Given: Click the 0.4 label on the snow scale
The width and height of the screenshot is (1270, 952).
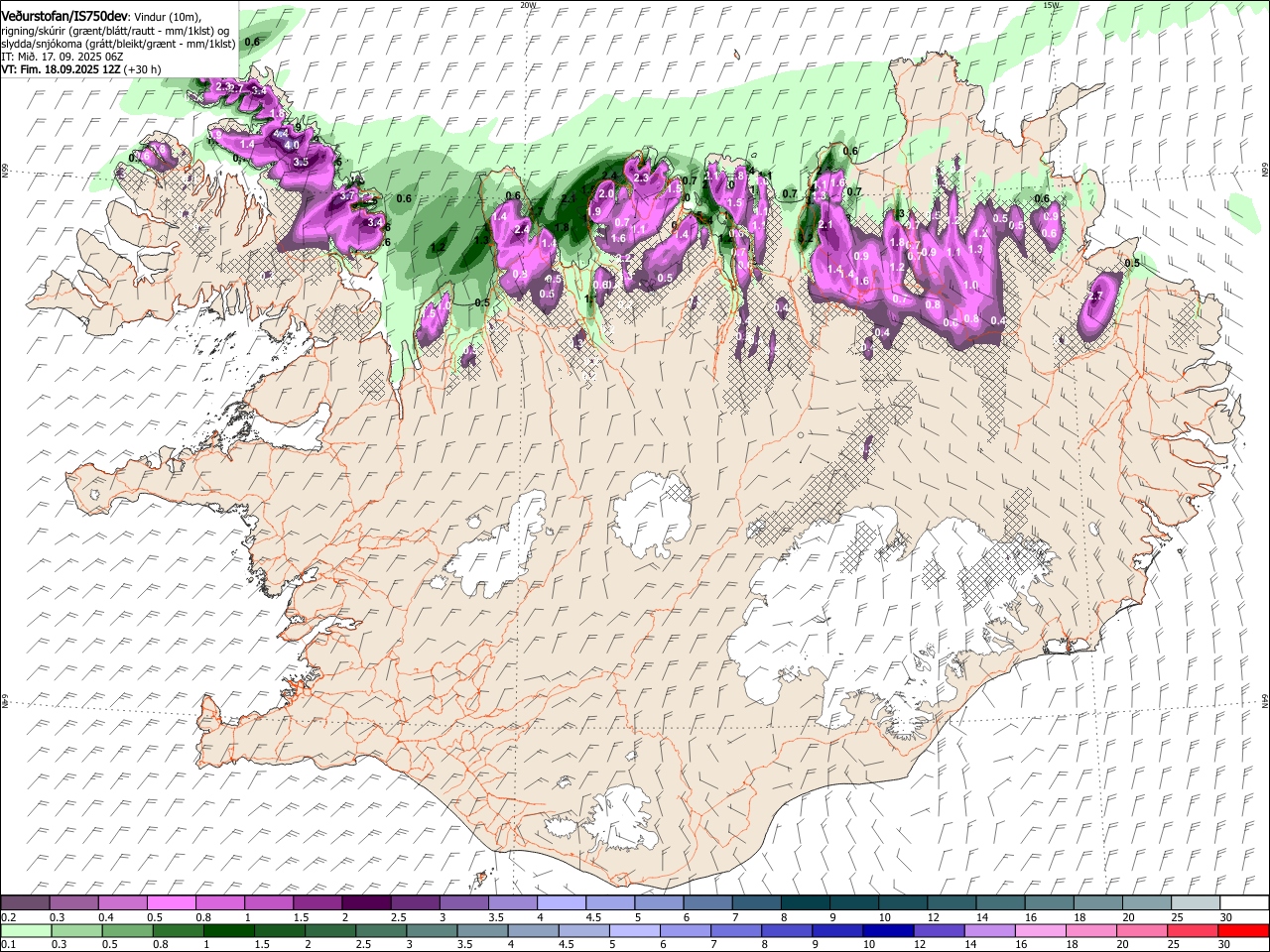Looking at the screenshot, I should pos(107,917).
